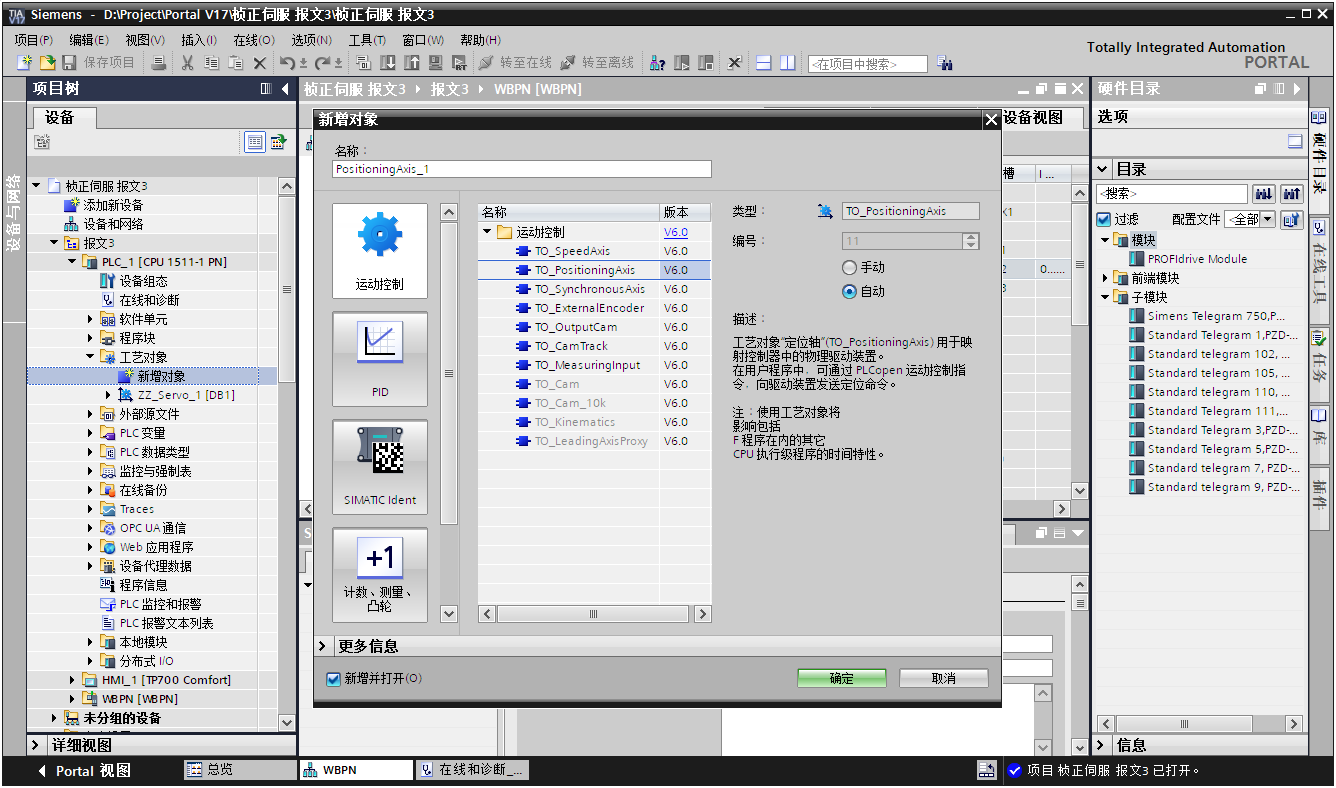Open the 编辑(E) menu
Screen dimensions: 1336x788
(89, 40)
